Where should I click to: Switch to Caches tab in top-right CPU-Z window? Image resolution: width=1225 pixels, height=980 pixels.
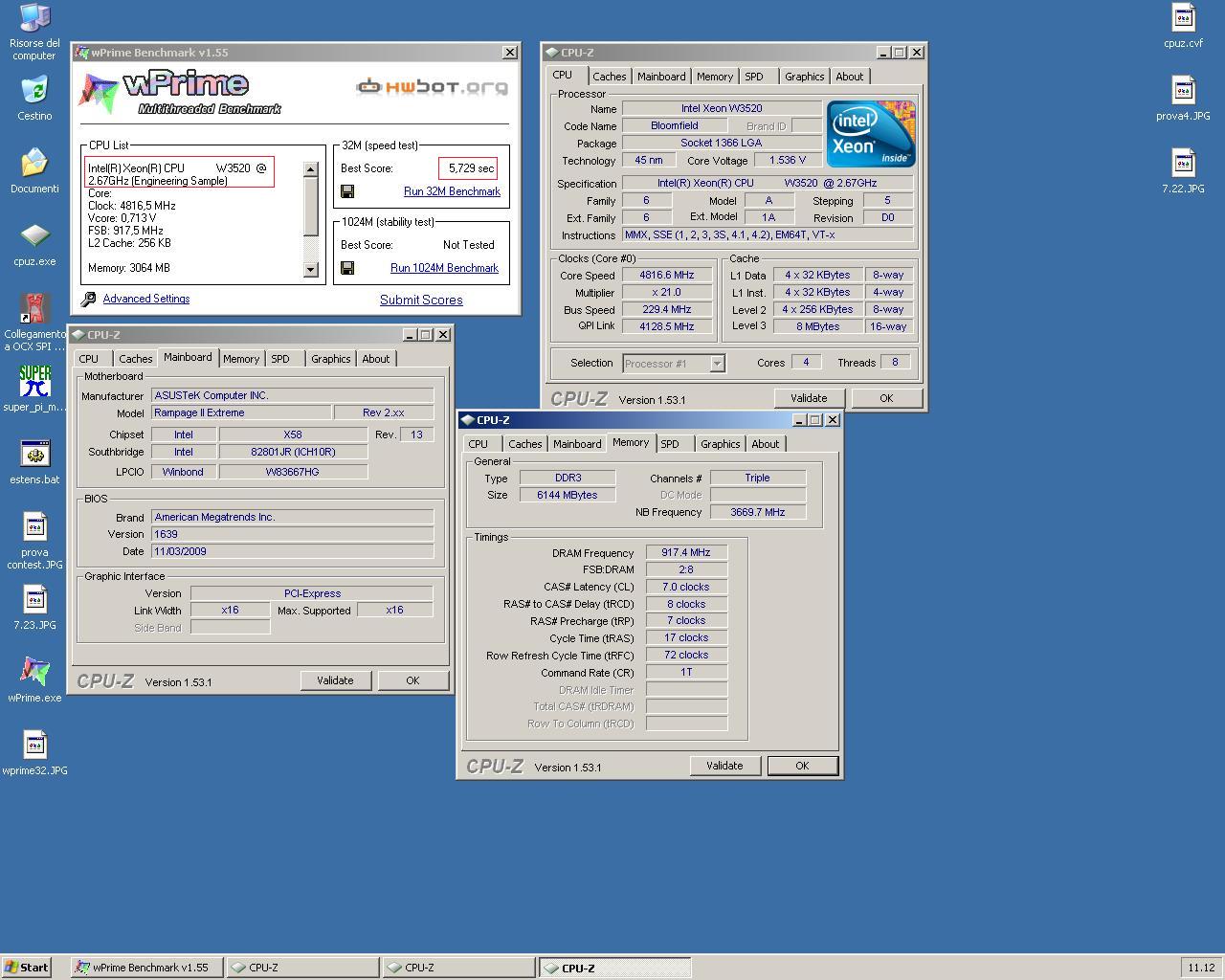click(x=609, y=77)
